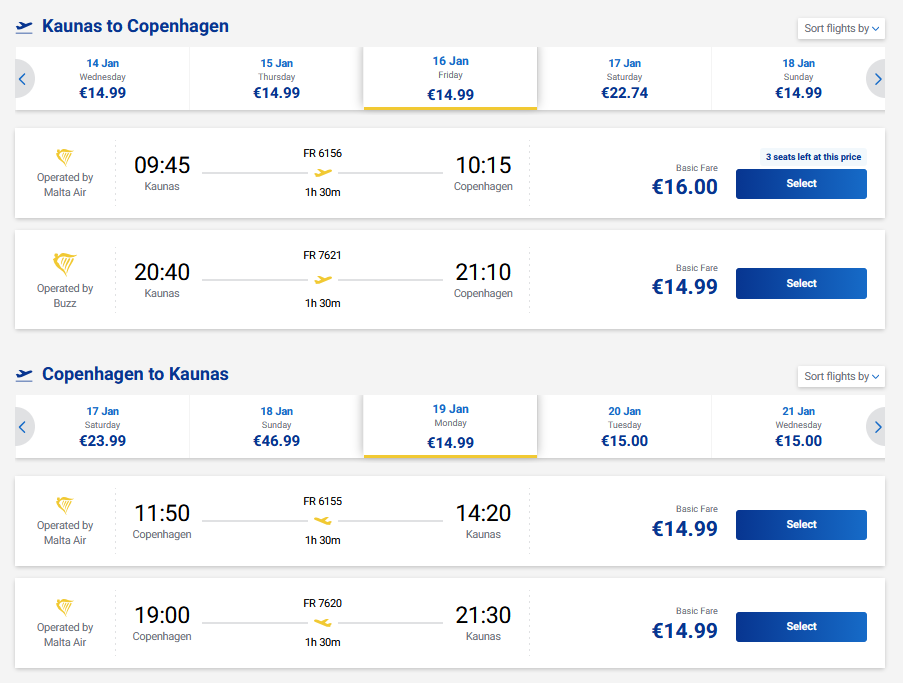Open Sort flights by dropdown for return flights
Viewport: 903px width, 683px height.
841,376
